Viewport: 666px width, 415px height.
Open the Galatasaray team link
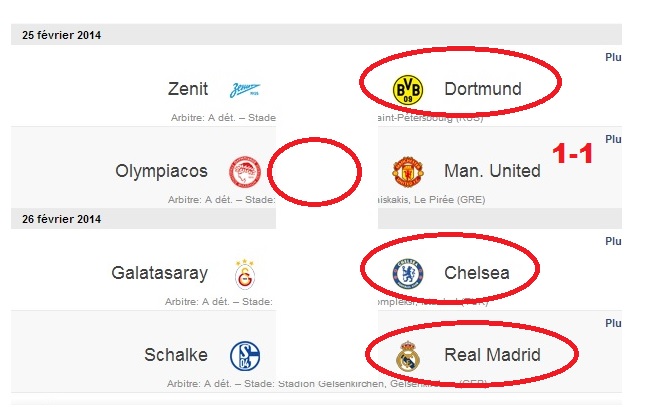pos(160,273)
